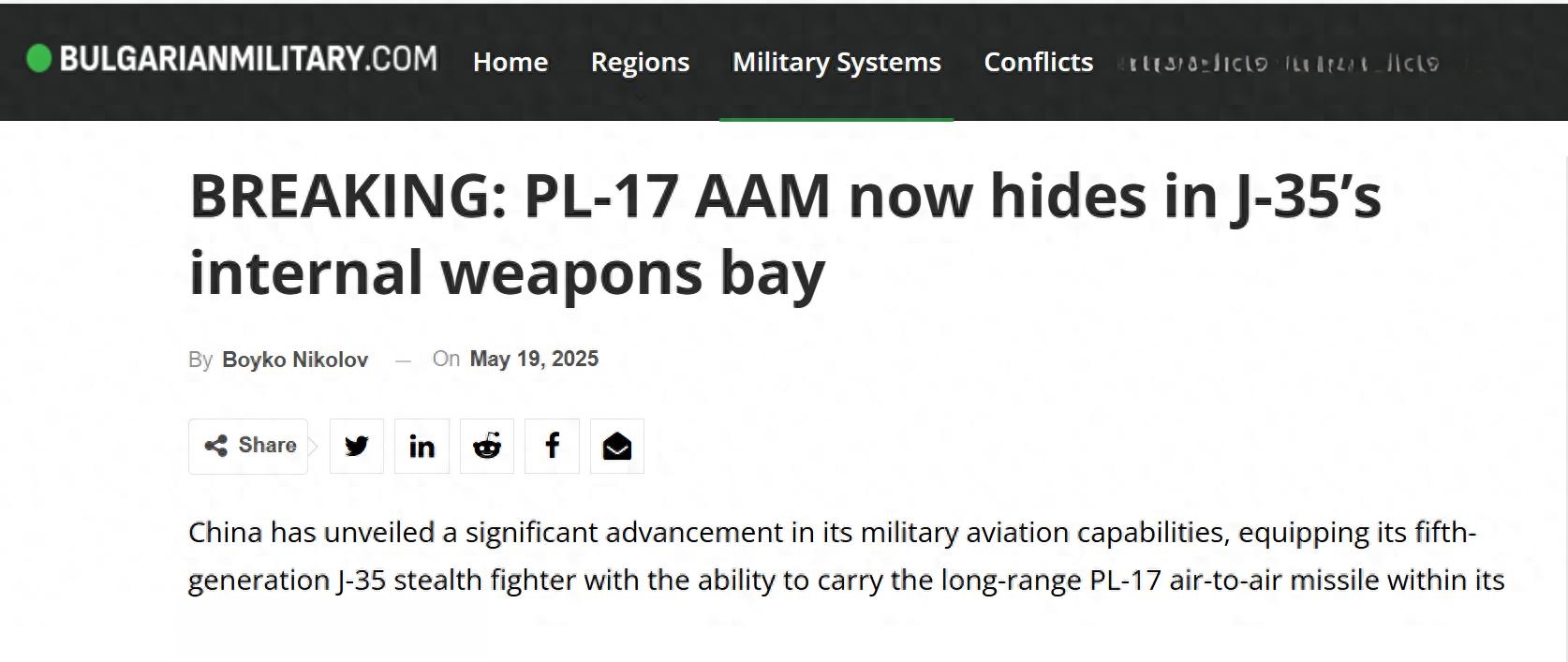Image resolution: width=1568 pixels, height=662 pixels.
Task: Open the Regions menu
Action: click(x=640, y=62)
